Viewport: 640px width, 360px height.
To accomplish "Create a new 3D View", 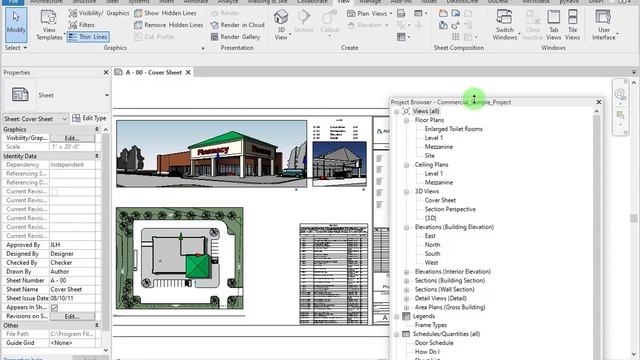I will pyautogui.click(x=281, y=24).
